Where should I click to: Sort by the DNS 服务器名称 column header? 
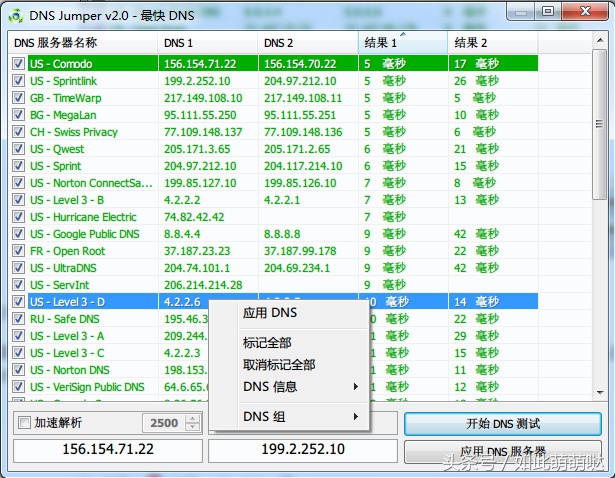tap(83, 42)
